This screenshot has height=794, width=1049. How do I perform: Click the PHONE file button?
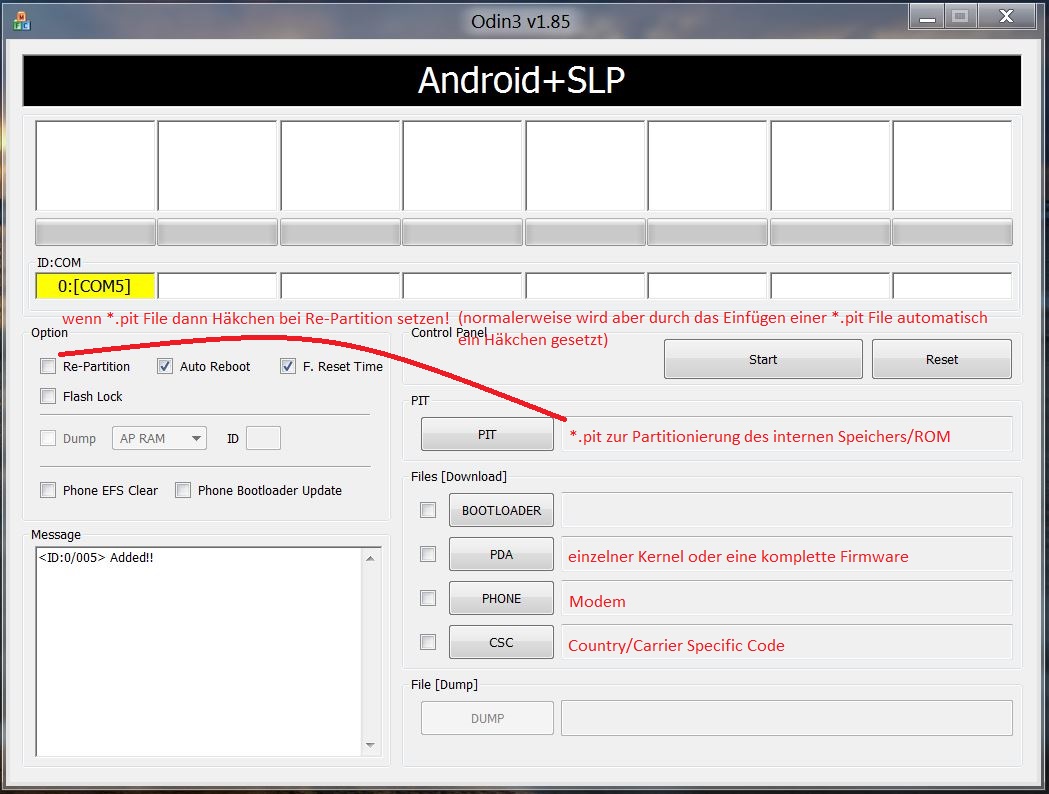(501, 598)
